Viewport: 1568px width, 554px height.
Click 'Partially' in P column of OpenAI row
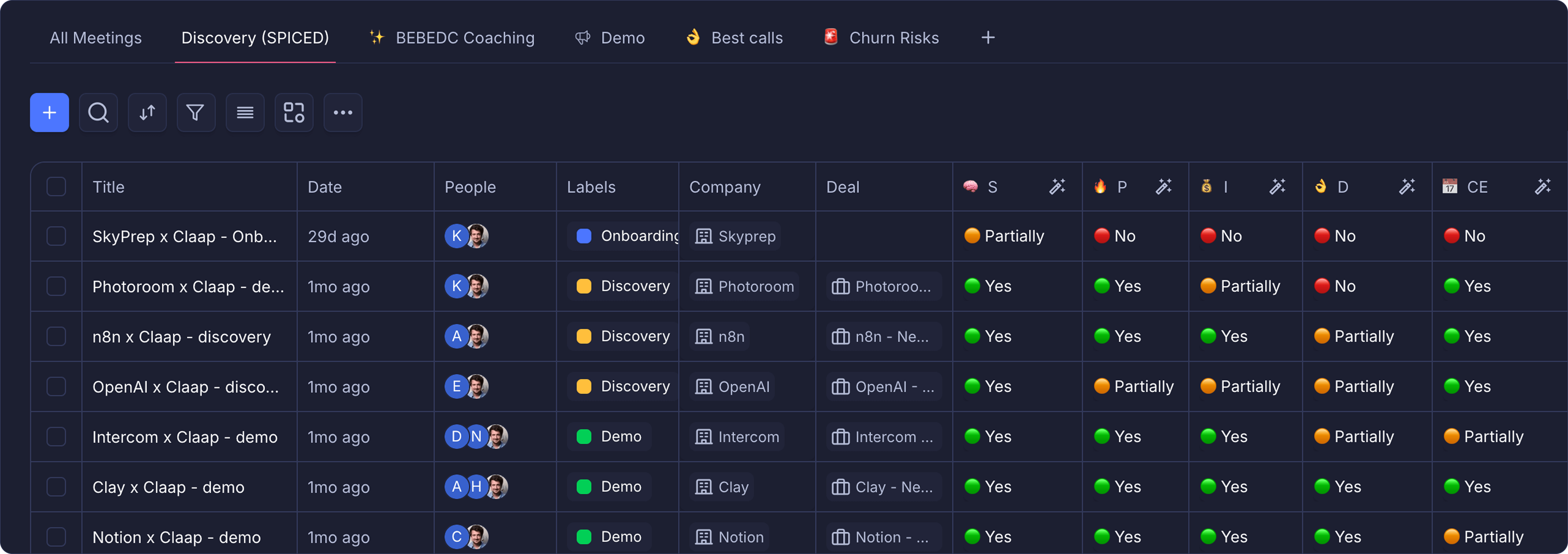click(x=1134, y=386)
